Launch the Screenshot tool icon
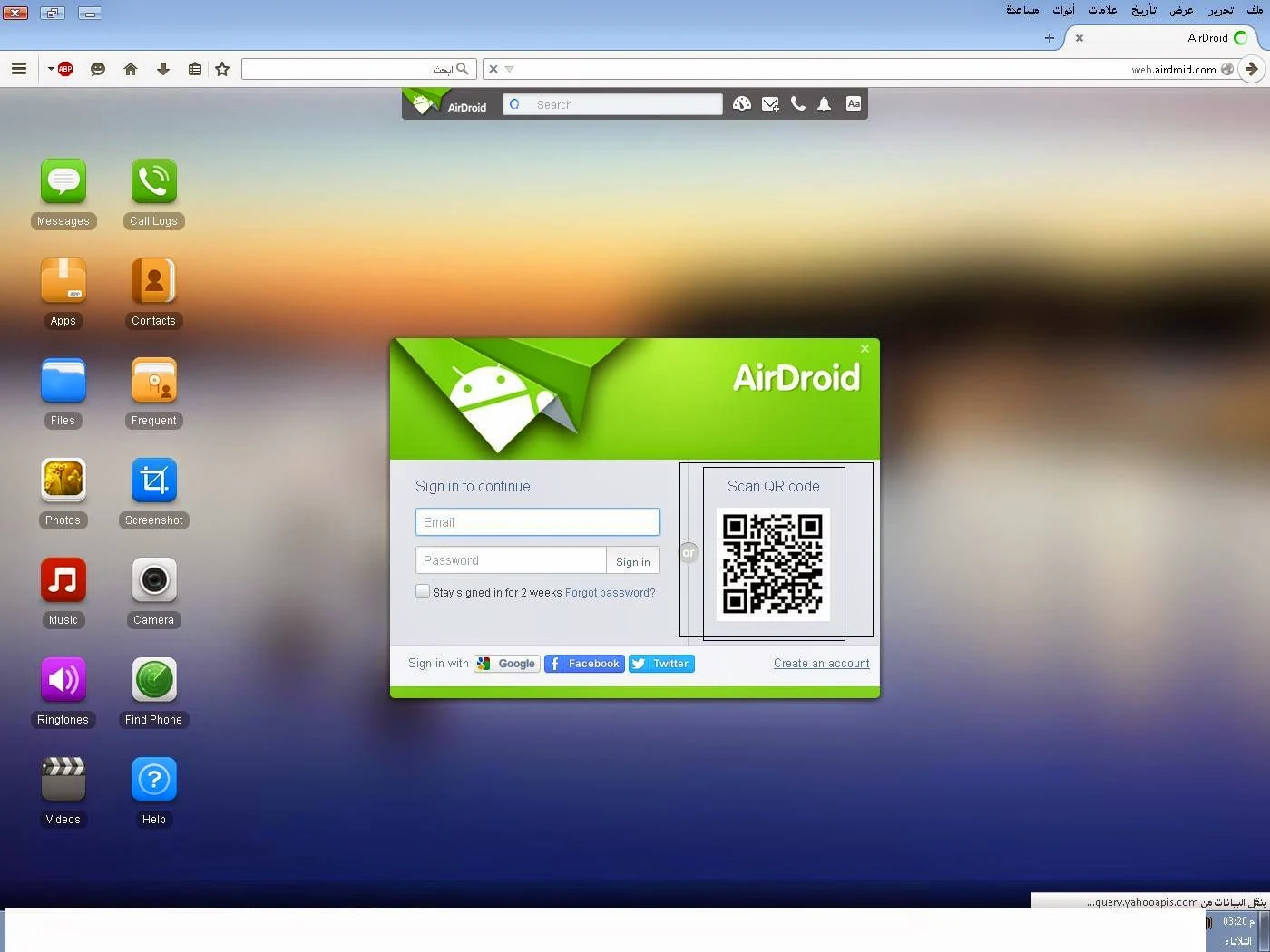 coord(154,481)
